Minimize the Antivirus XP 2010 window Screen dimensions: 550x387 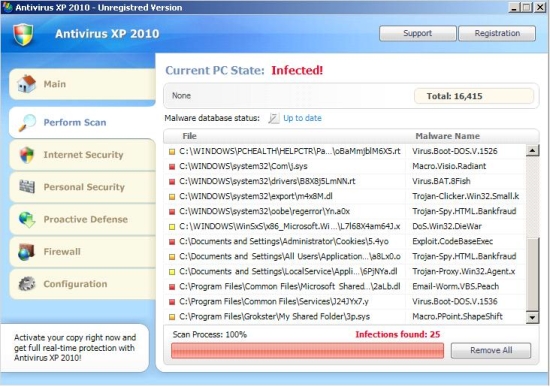[x=514, y=7]
